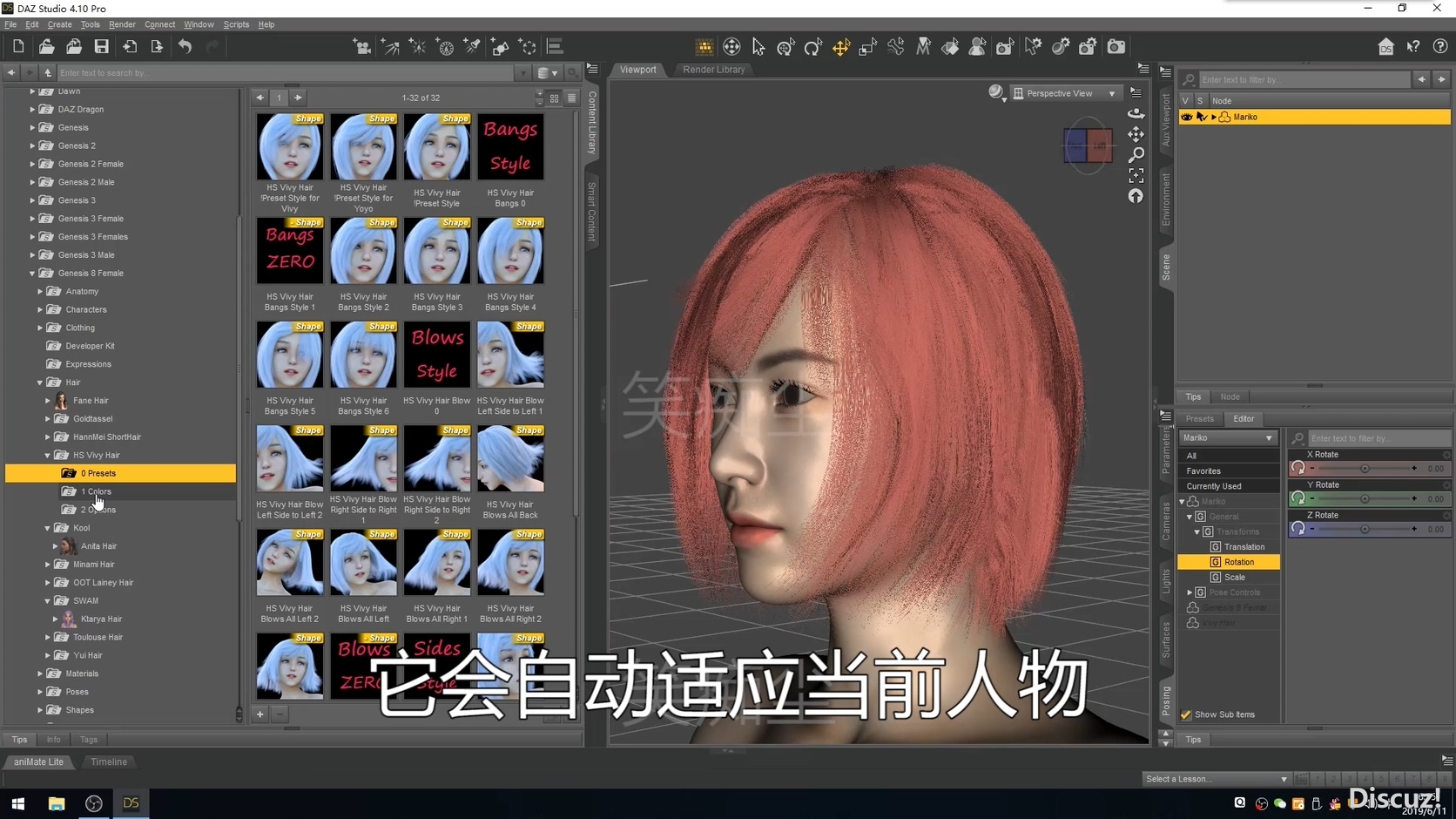Viewport: 1456px width, 819px height.
Task: Open the DAZ store home icon
Action: pyautogui.click(x=1386, y=47)
